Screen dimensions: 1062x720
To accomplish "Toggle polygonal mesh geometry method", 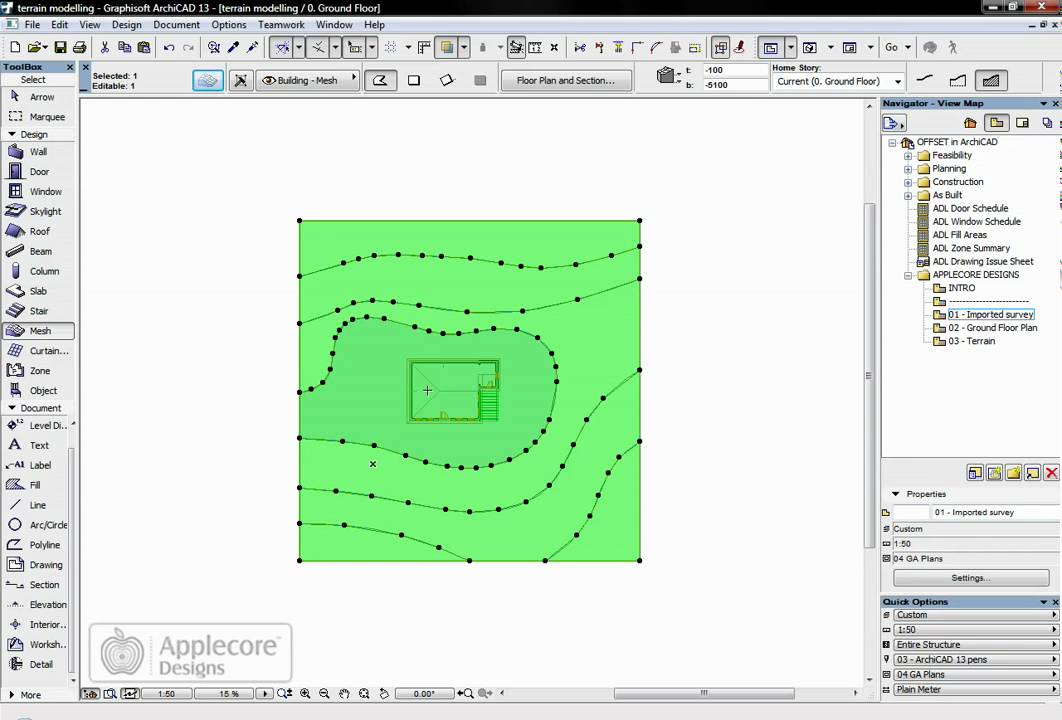I will coord(381,80).
